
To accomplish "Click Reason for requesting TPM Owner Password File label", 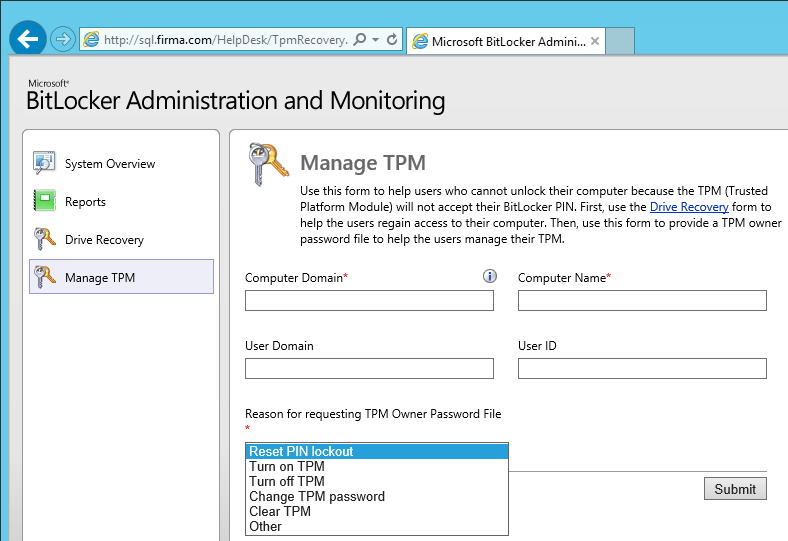I will (x=373, y=414).
